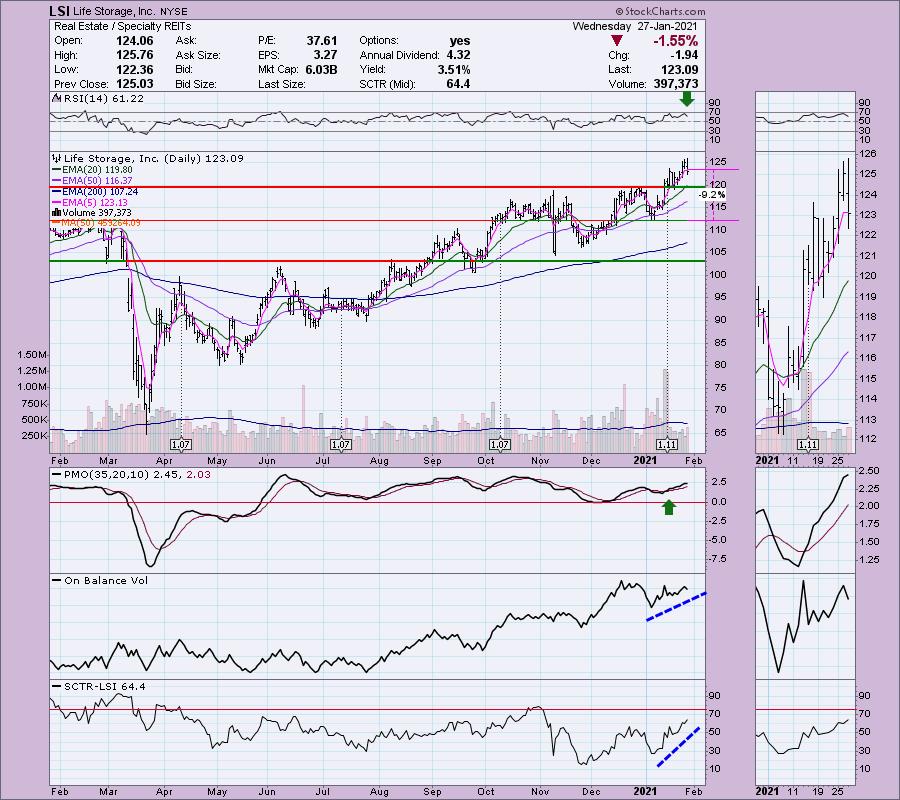Image resolution: width=900 pixels, height=800 pixels.
Task: Select the Open value 124.06
Action: pos(135,41)
